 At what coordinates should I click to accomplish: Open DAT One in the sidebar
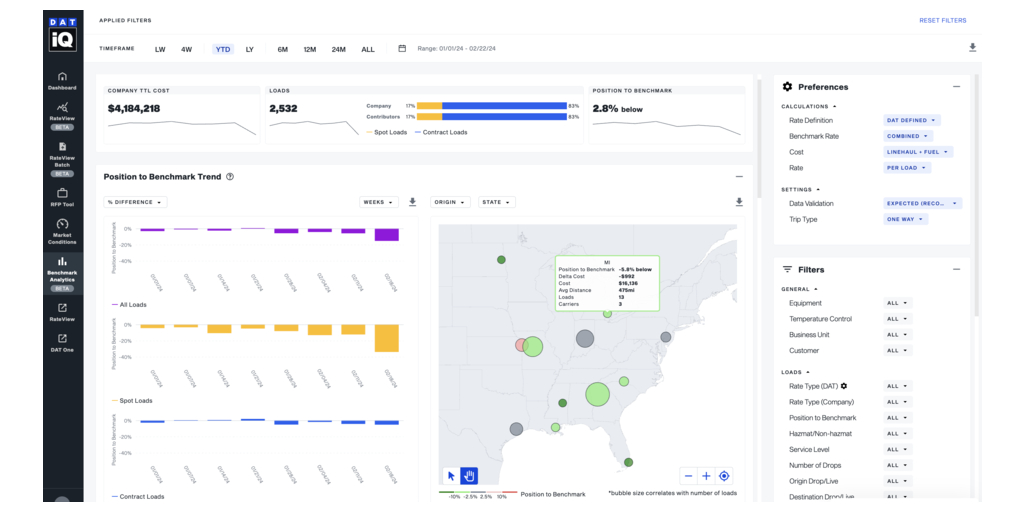[62, 342]
